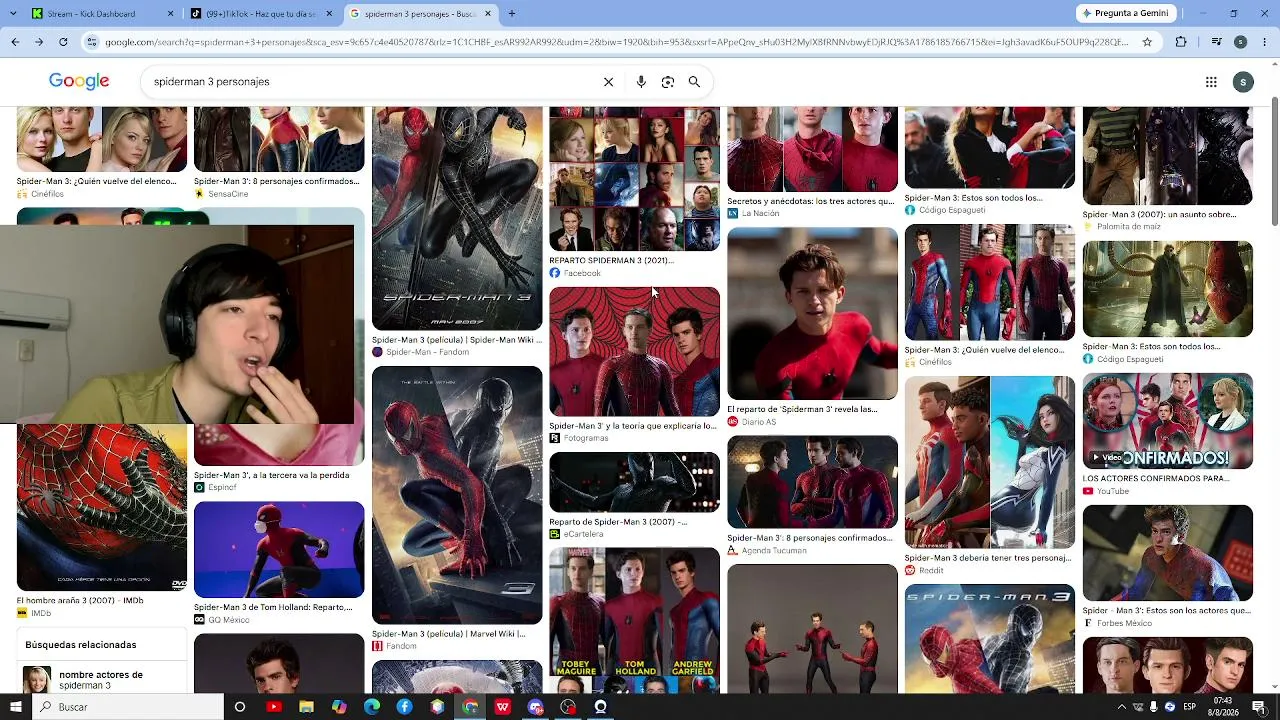
Task: Open the media controls icon in Chrome toolbar
Action: pyautogui.click(x=1216, y=42)
